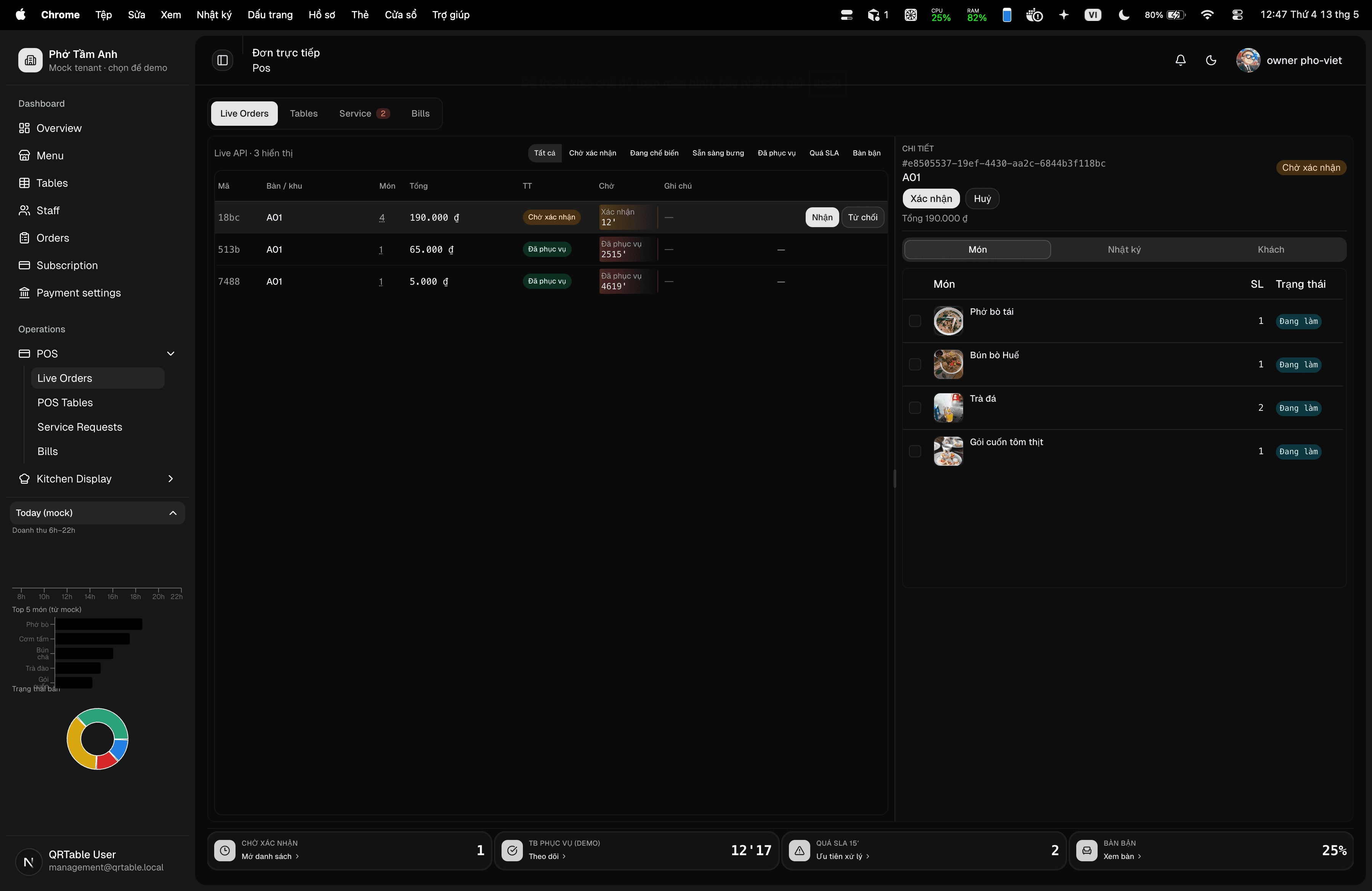Click the table icon in Bàn bận card
The width and height of the screenshot is (1372, 891).
pos(1087,850)
